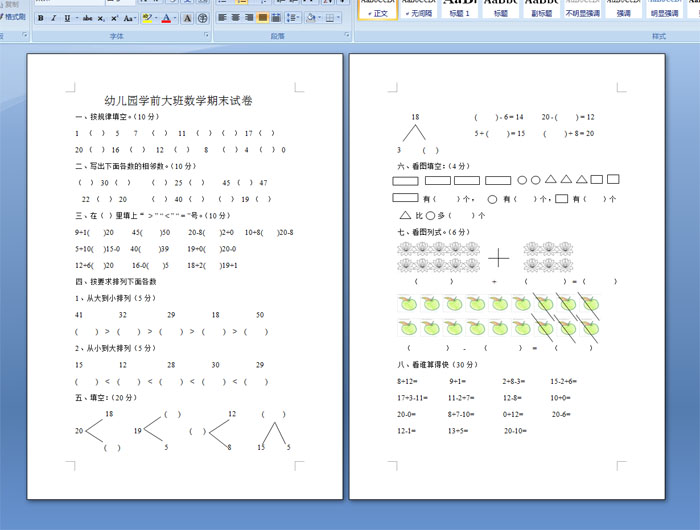Open the borders dropdown arrow
Image resolution: width=700 pixels, height=530 pixels.
[338, 18]
